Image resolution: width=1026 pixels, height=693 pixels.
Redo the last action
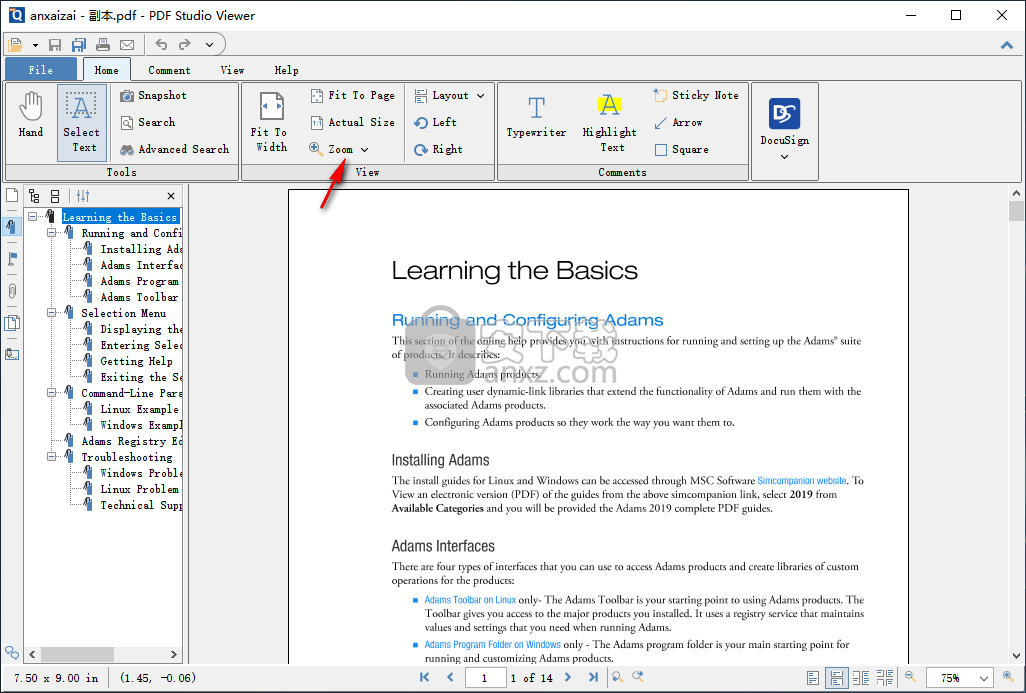coord(185,44)
